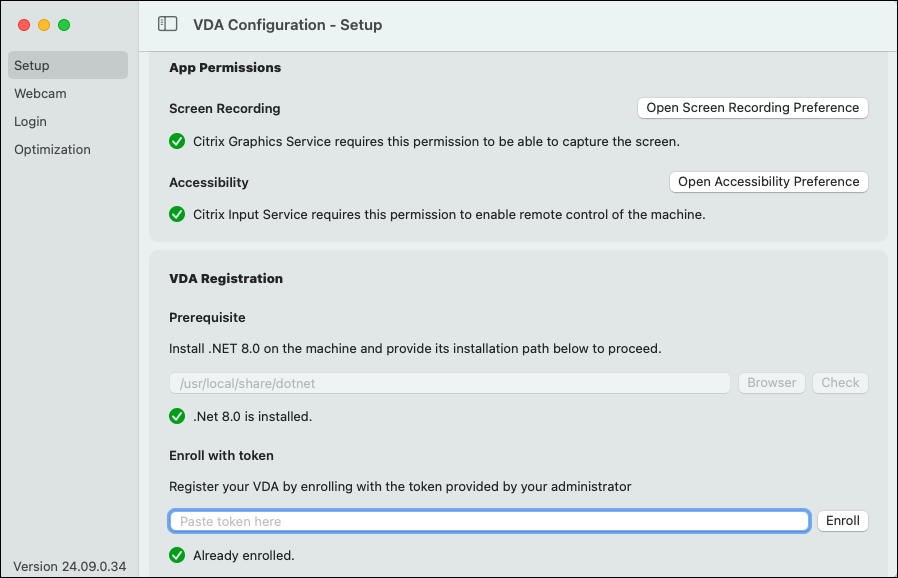
Task: Click the green full-screen window button
Action: [64, 24]
